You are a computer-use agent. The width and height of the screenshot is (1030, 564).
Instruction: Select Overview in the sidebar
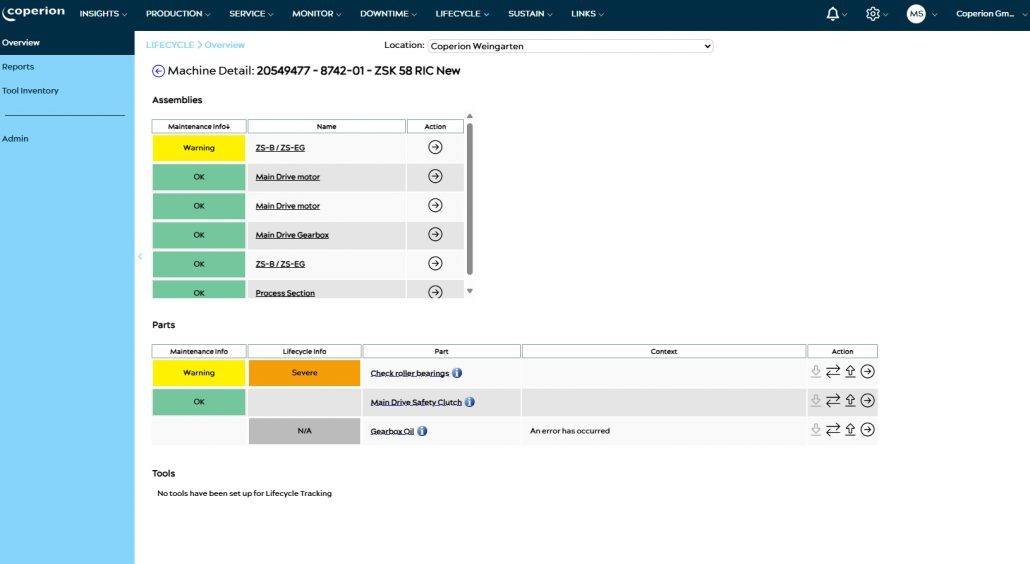click(21, 43)
